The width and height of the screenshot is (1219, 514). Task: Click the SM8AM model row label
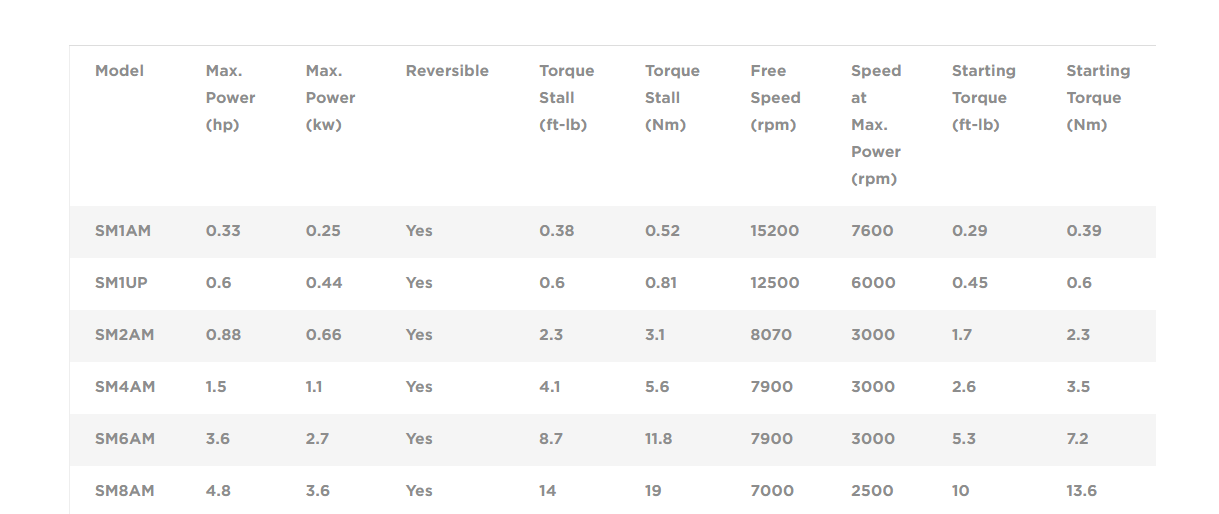click(x=125, y=491)
